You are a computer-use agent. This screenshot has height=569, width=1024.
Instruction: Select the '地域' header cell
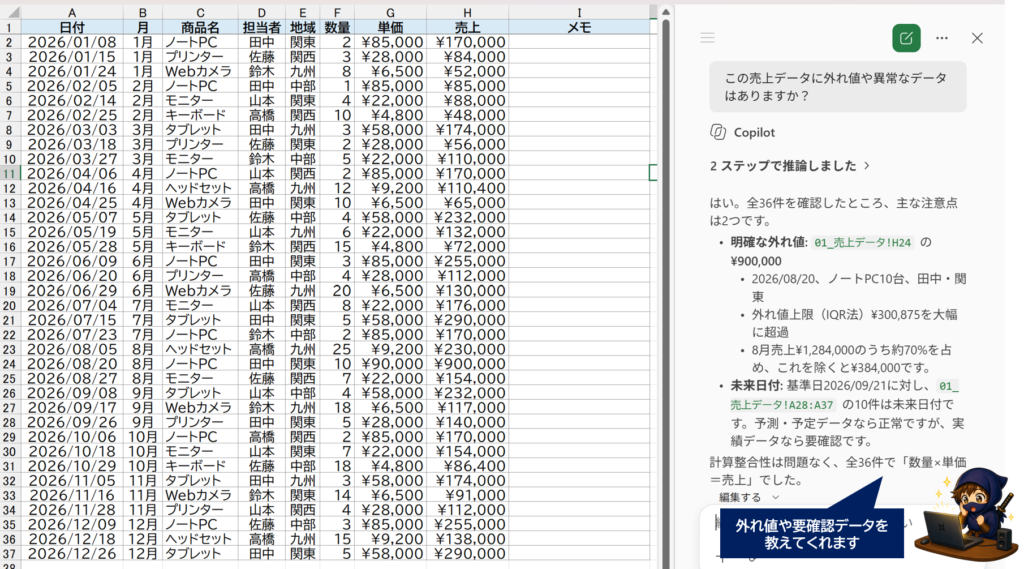pyautogui.click(x=302, y=27)
